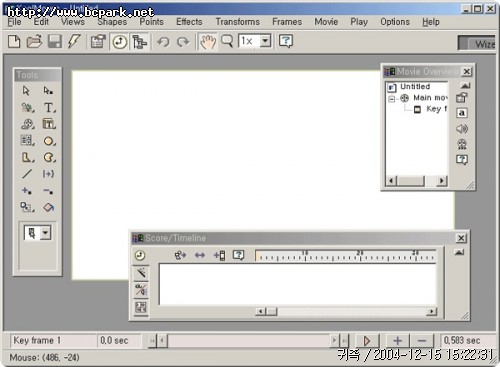
Task: Open the Shapes menu
Action: pos(112,22)
